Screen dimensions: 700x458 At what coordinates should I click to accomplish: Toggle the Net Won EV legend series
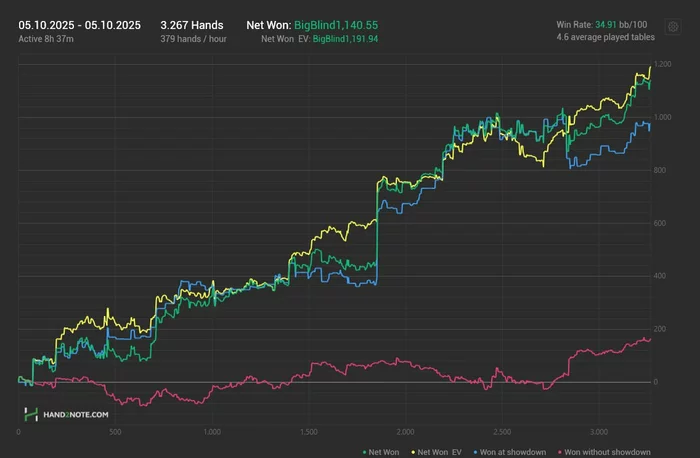coord(435,452)
